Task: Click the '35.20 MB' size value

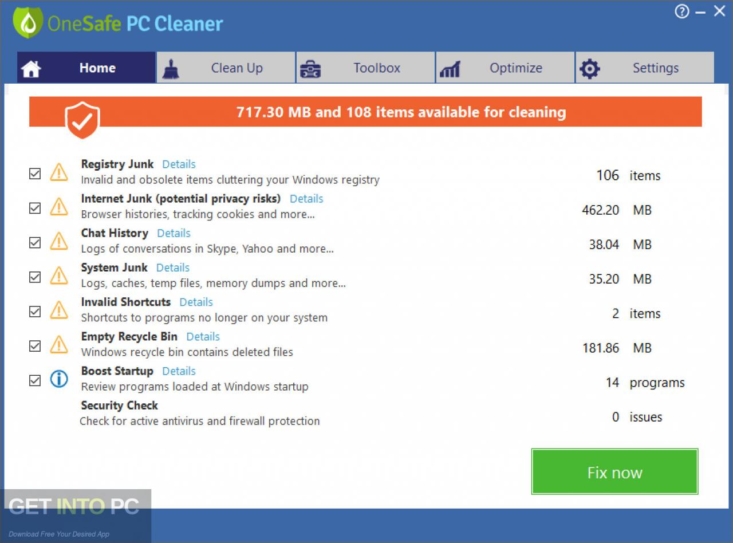Action: (x=620, y=279)
